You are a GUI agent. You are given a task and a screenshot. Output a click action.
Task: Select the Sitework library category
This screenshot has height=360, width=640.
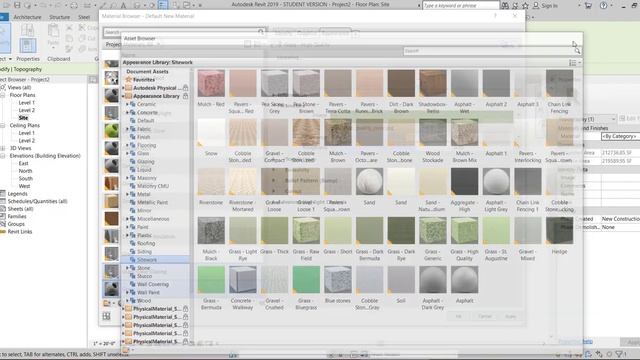[x=147, y=260]
